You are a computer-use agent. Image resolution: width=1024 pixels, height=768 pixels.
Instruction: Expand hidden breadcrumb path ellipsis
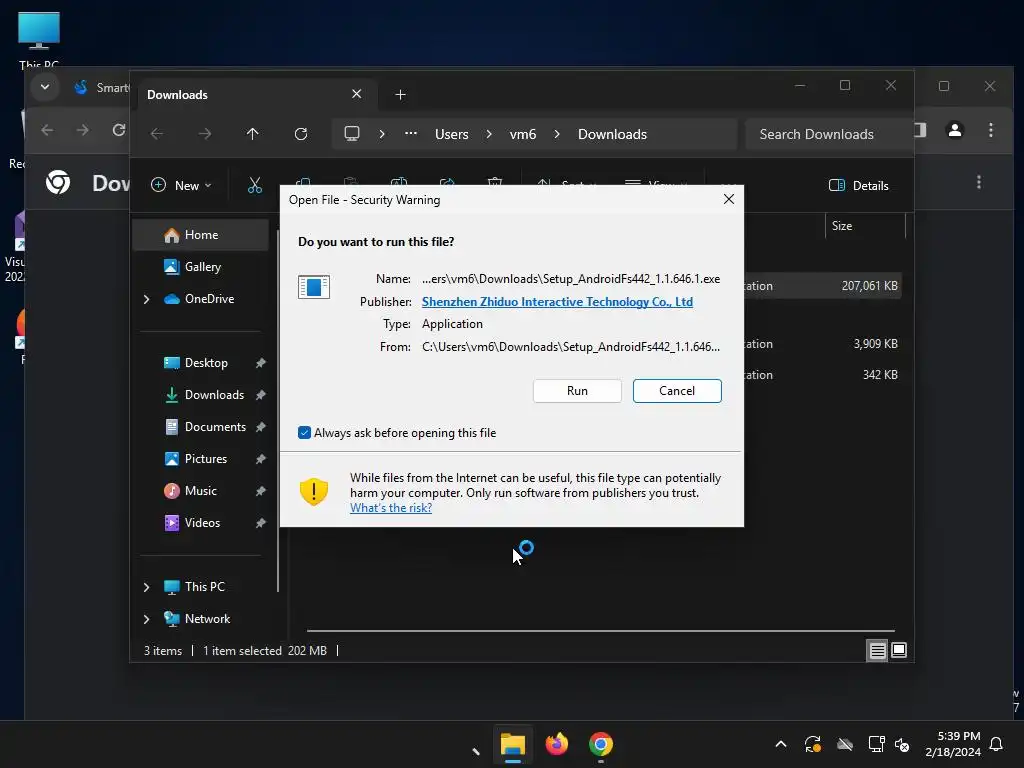[x=411, y=133]
